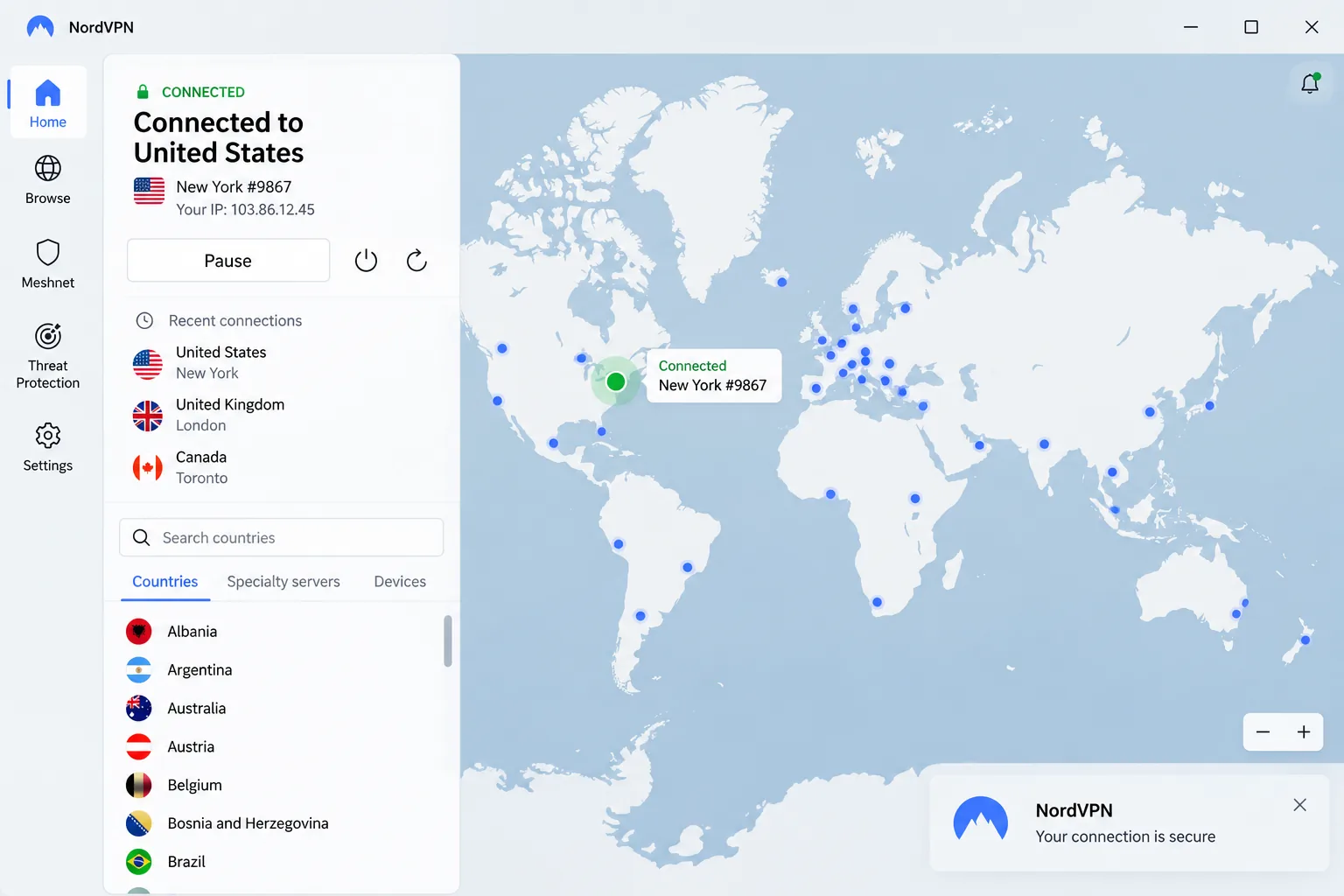Reconnect to recent United States New York
The image size is (1344, 896).
282,363
